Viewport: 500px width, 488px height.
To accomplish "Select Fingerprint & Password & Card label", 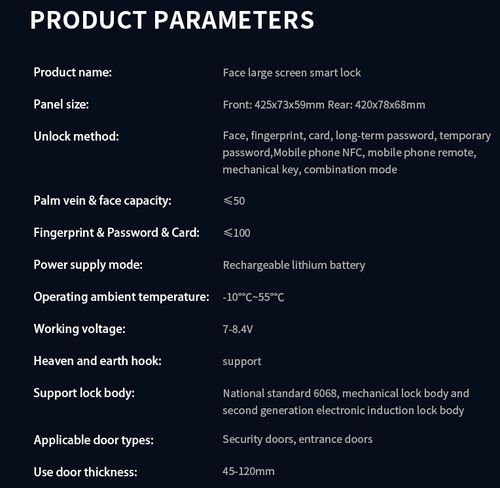I will point(116,233).
